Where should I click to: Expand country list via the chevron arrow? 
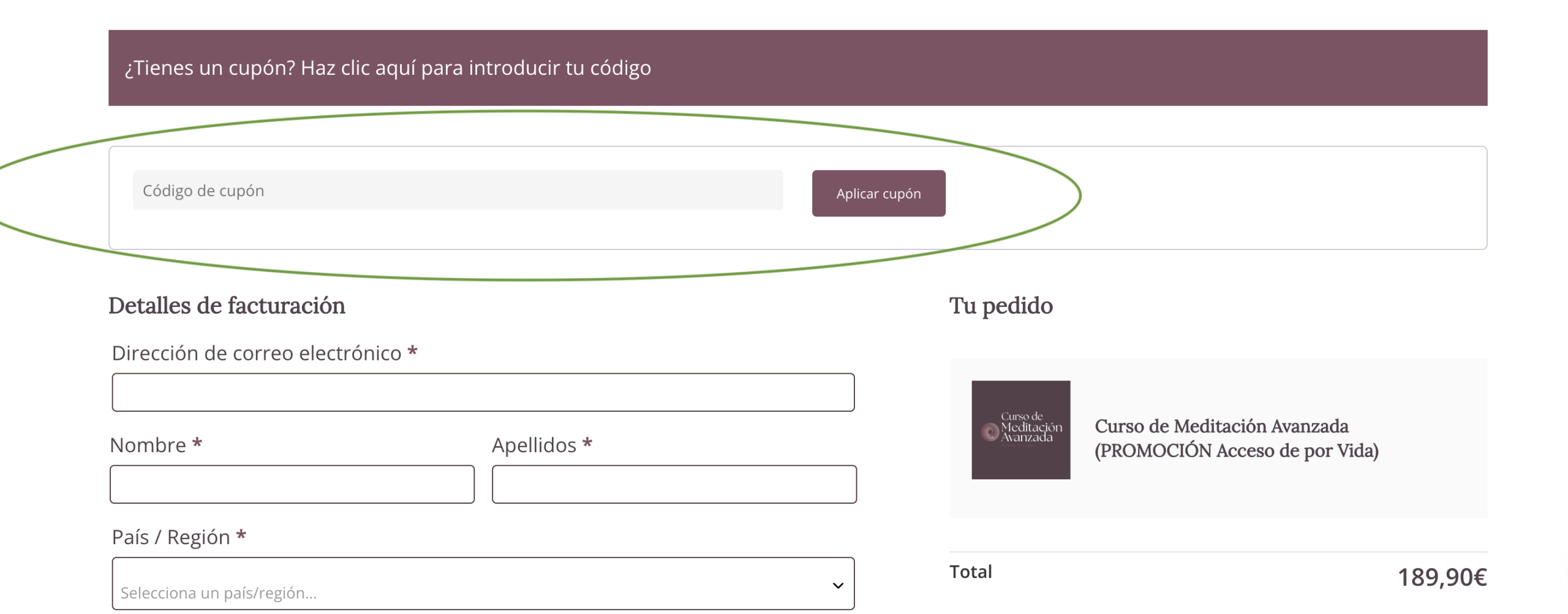tap(837, 585)
